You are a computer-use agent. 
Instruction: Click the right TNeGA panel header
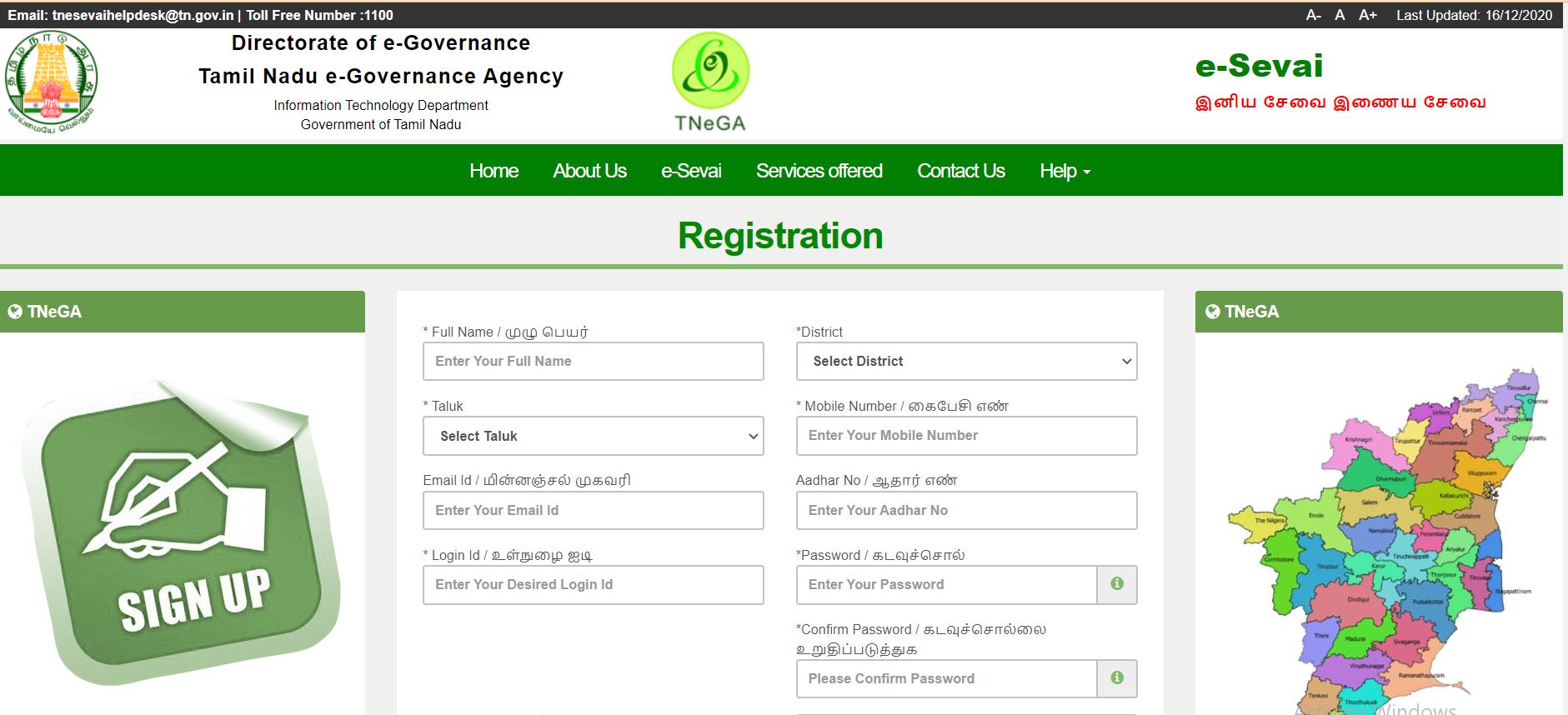coord(1379,312)
